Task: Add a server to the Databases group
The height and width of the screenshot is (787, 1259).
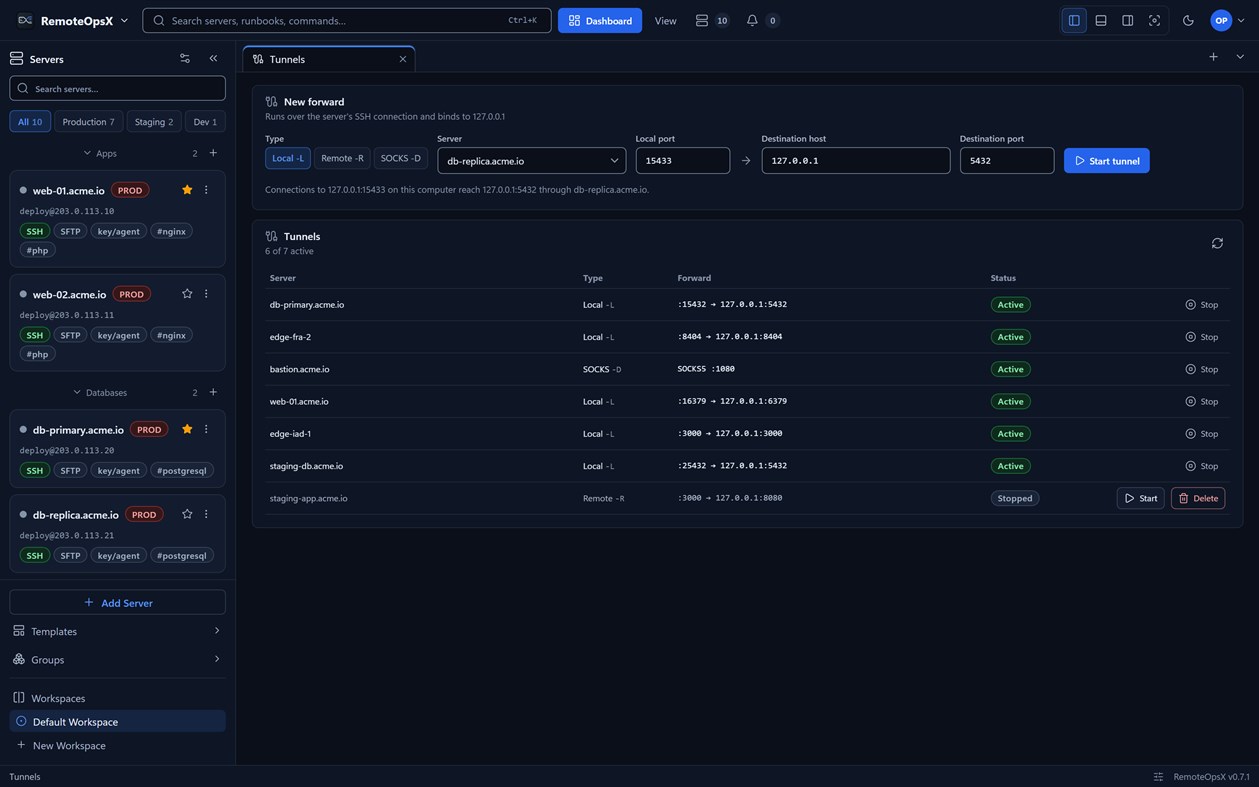Action: (x=213, y=392)
